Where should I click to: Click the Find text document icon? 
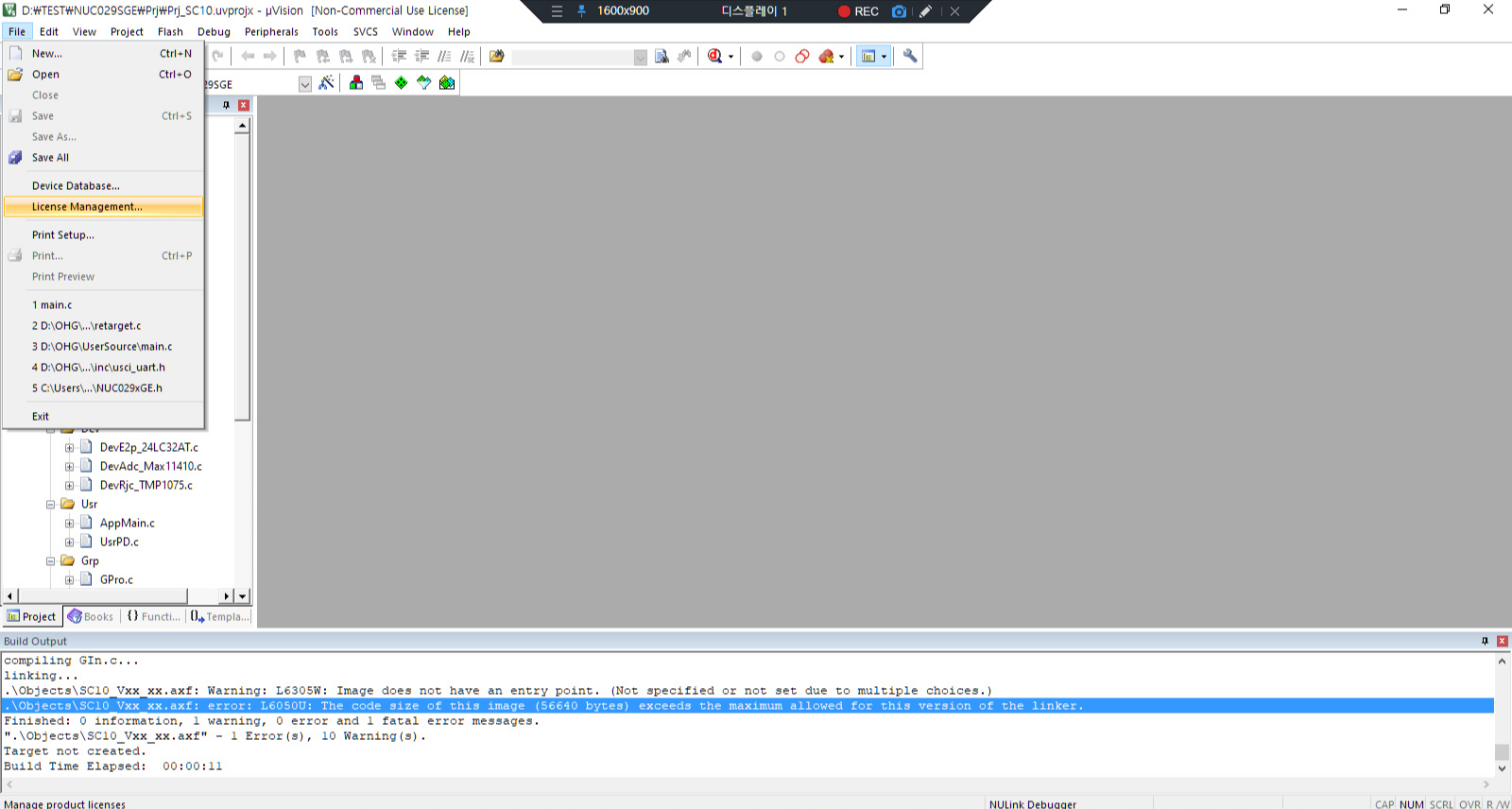[661, 56]
